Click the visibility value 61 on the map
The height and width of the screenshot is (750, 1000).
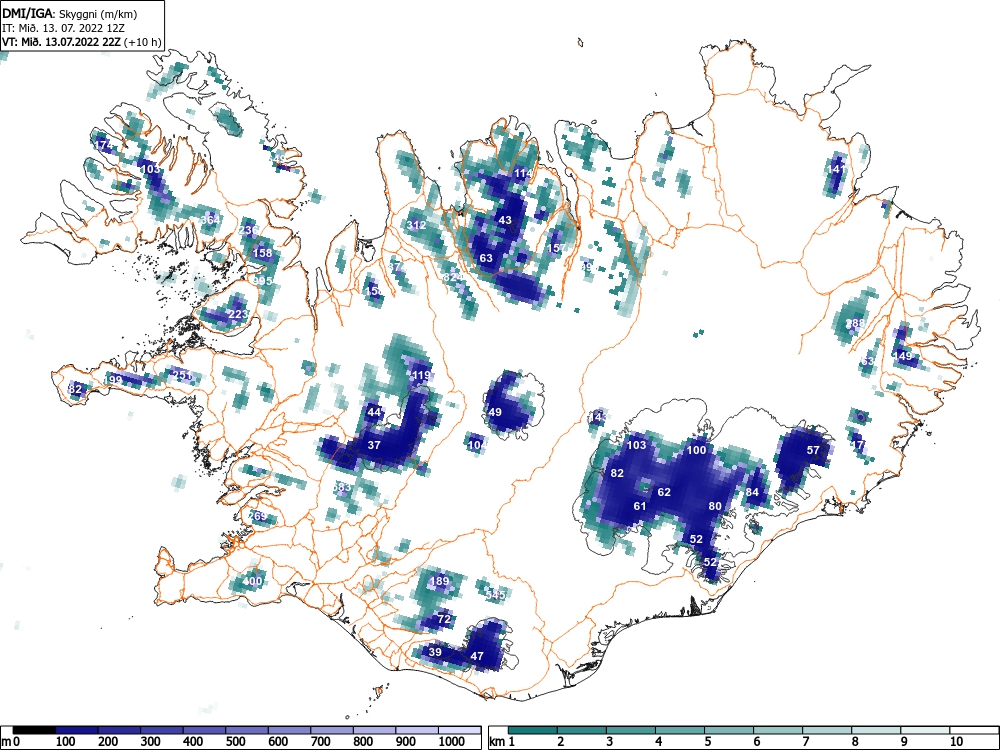tap(640, 506)
